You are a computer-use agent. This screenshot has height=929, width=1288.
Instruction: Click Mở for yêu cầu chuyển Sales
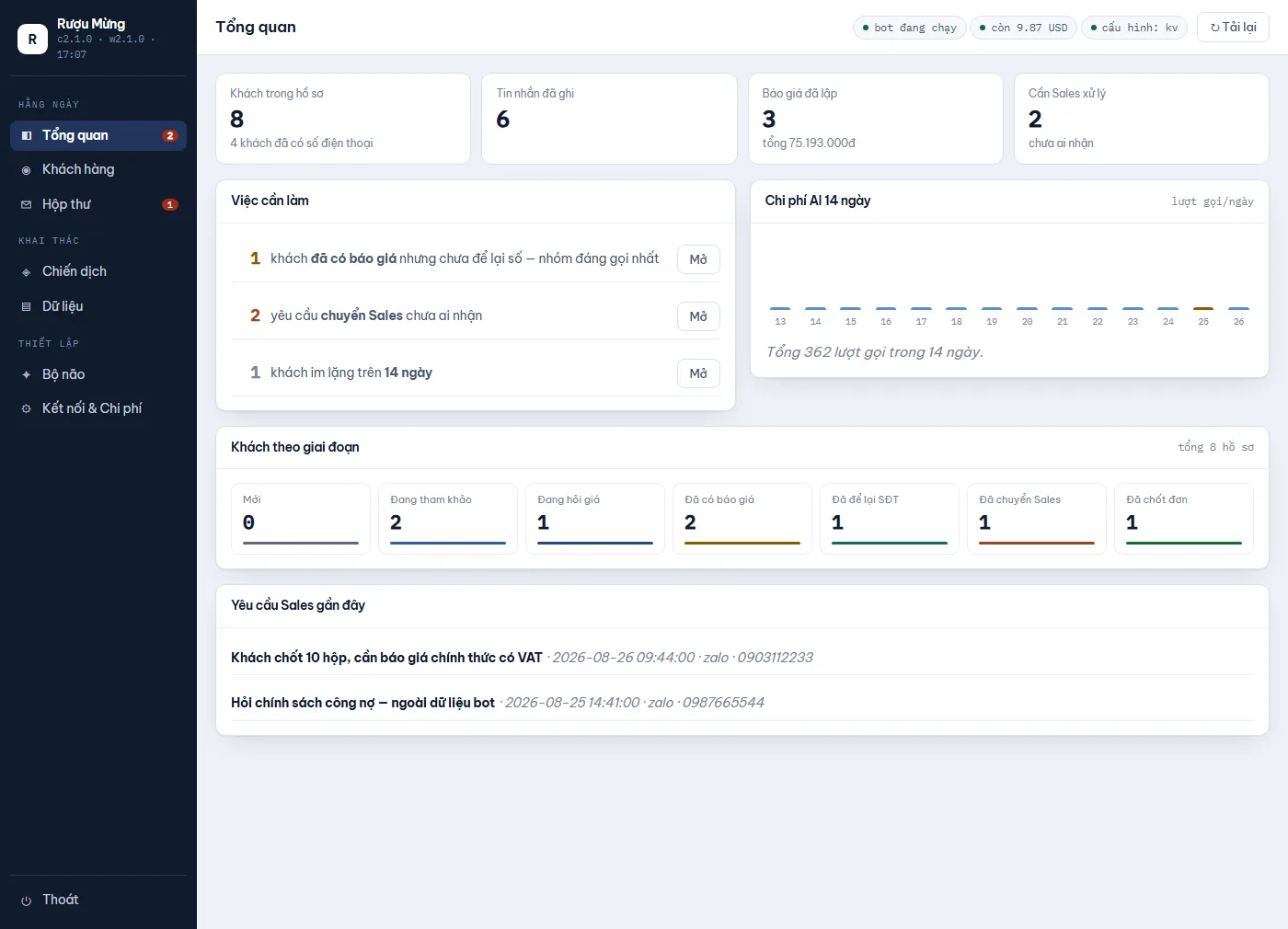[x=698, y=316]
